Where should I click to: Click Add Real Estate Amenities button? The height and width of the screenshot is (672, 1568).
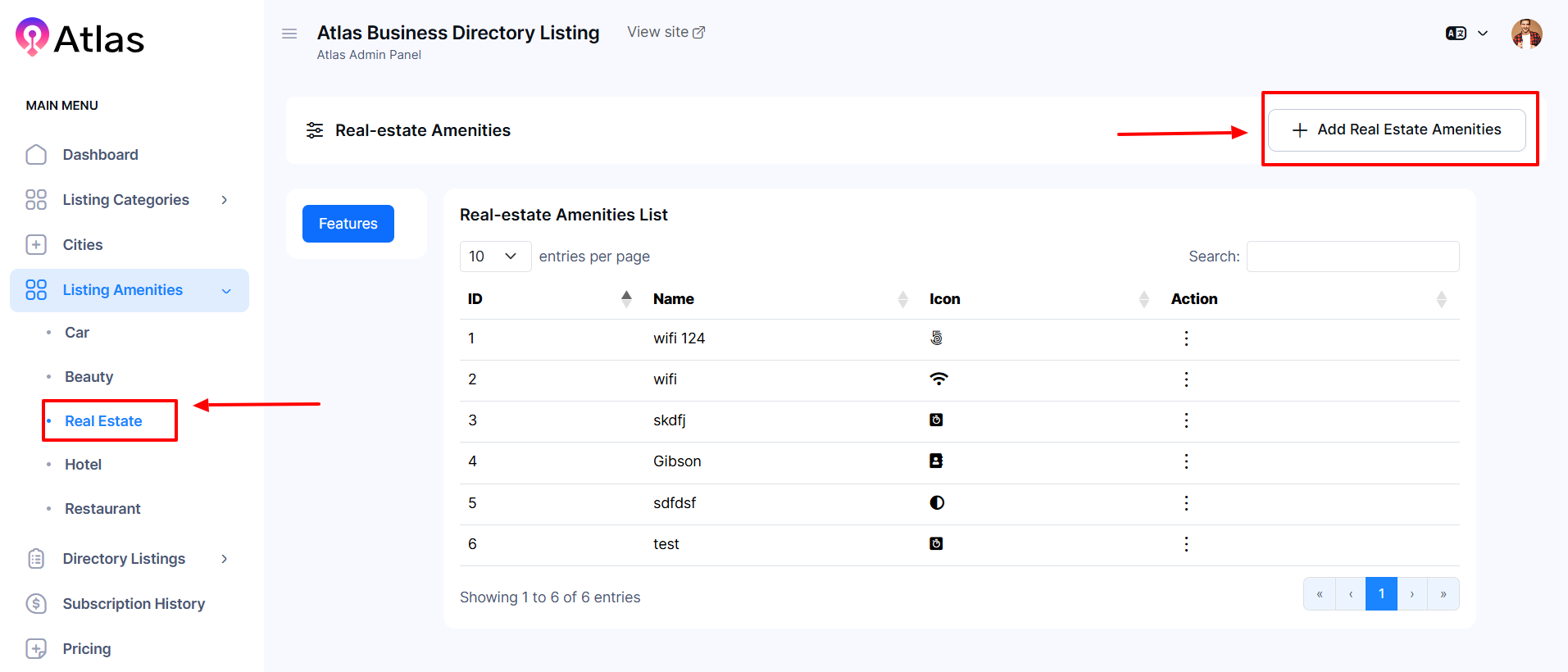(x=1396, y=130)
